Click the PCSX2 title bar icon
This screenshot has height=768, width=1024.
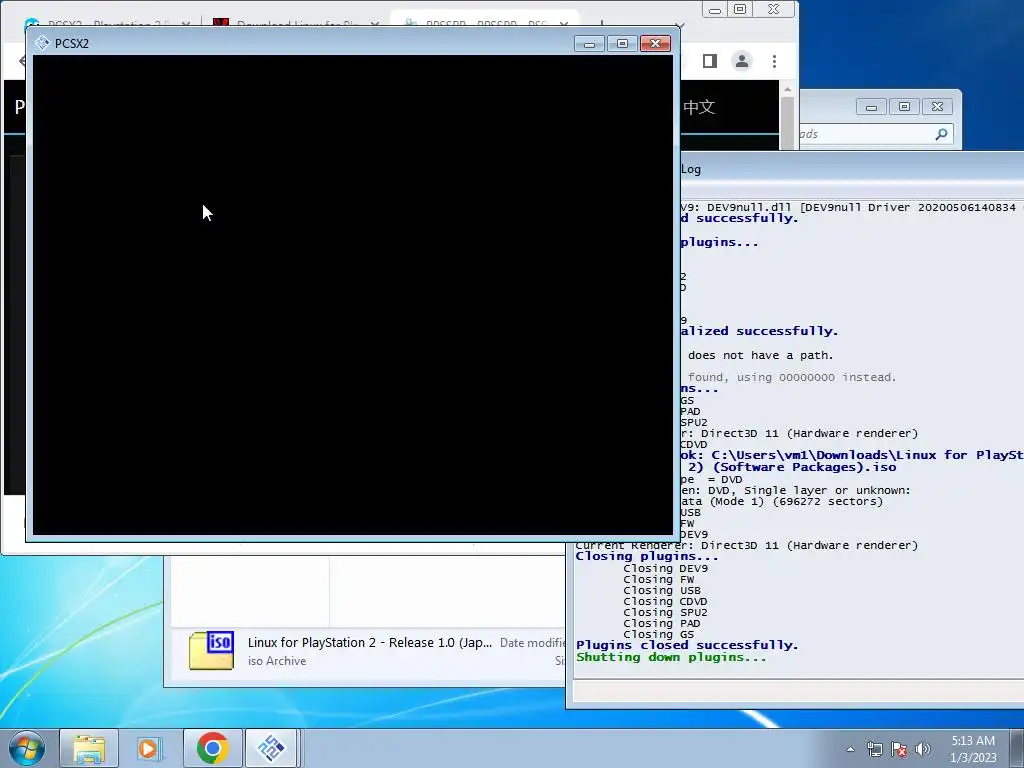pos(42,43)
